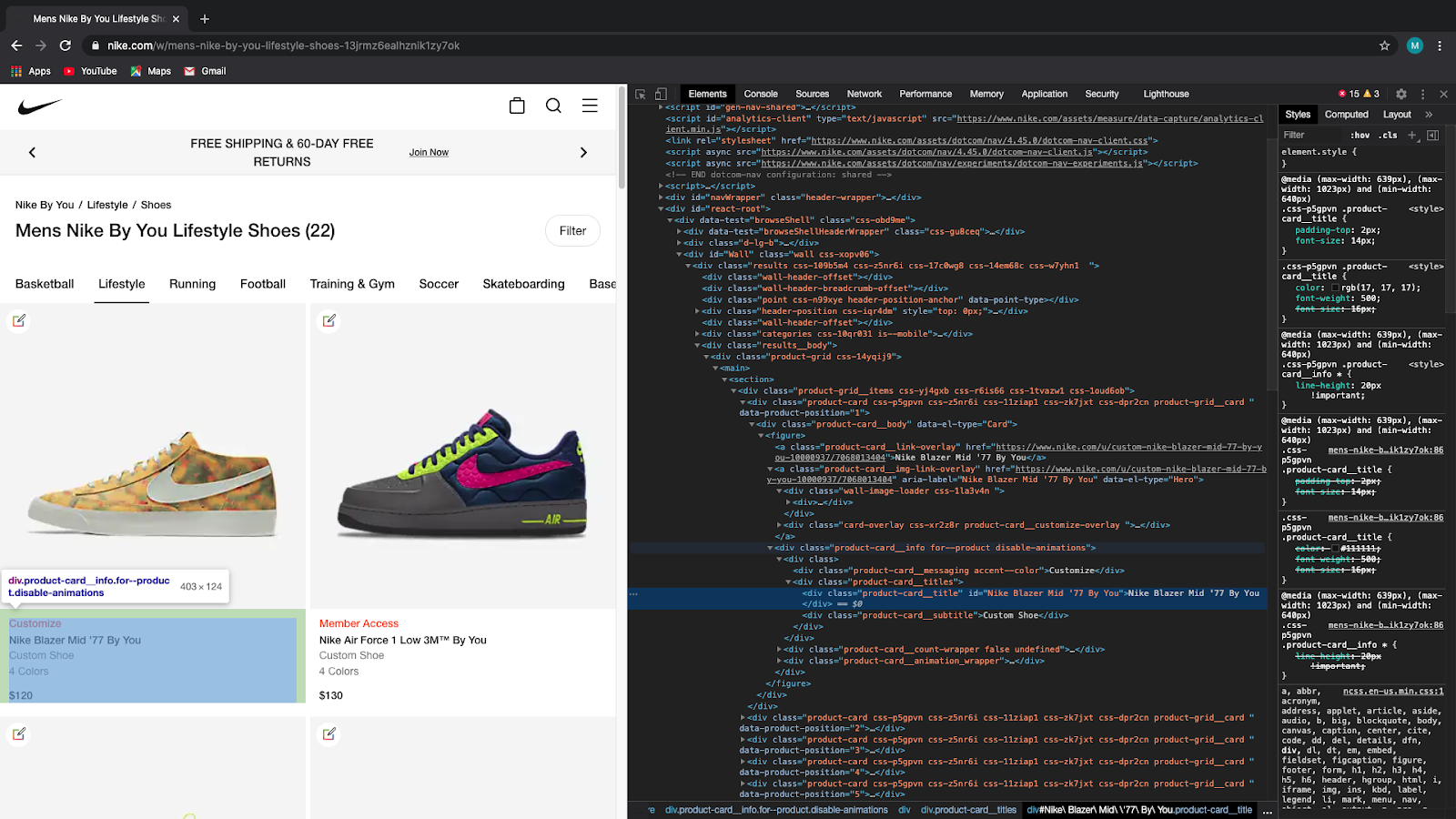Screen dimensions: 1456x819
Task: Close the DevTools panel
Action: (1443, 94)
